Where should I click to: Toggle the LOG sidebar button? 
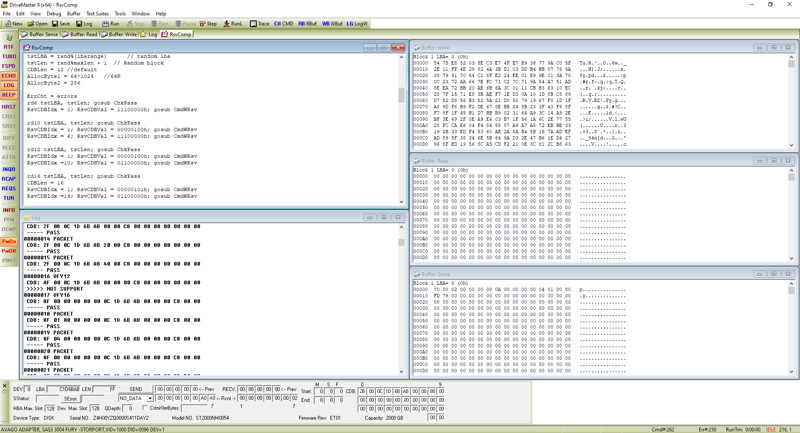point(9,85)
